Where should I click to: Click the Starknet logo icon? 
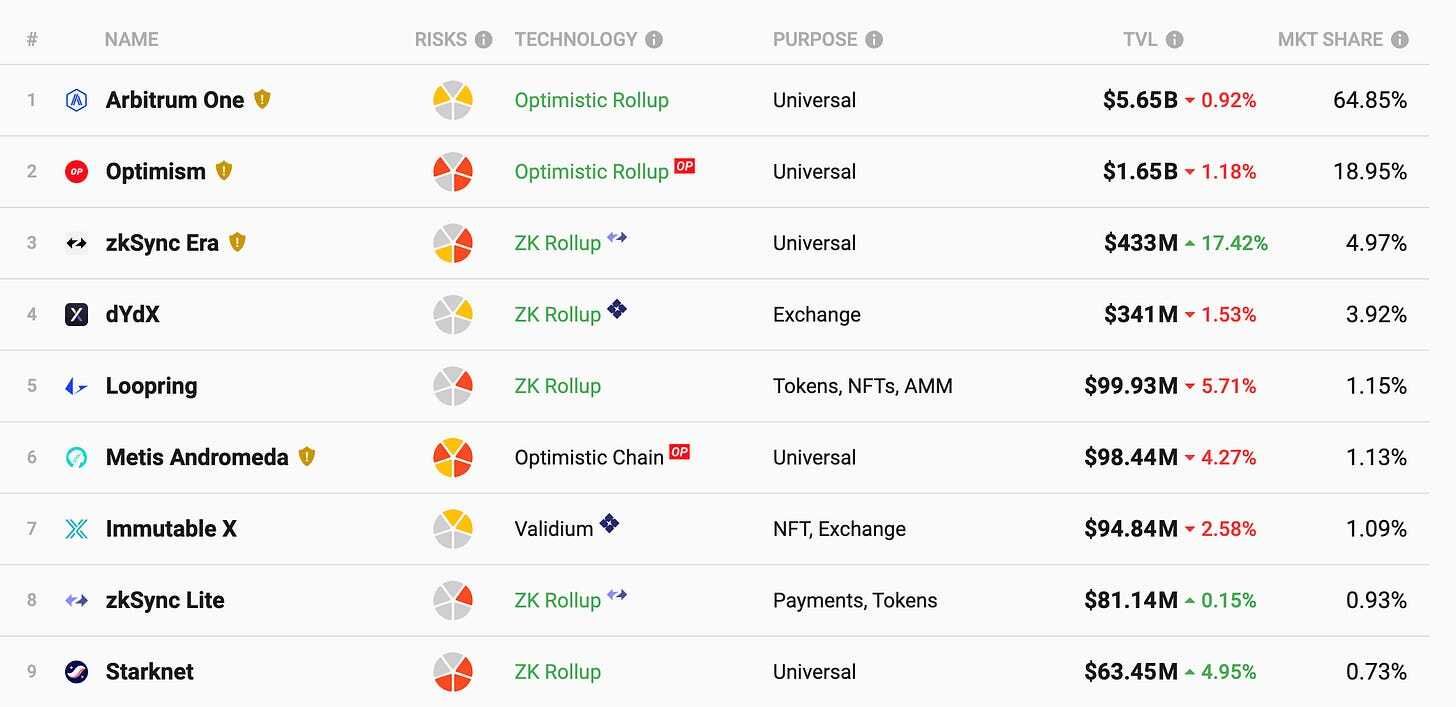coord(76,672)
